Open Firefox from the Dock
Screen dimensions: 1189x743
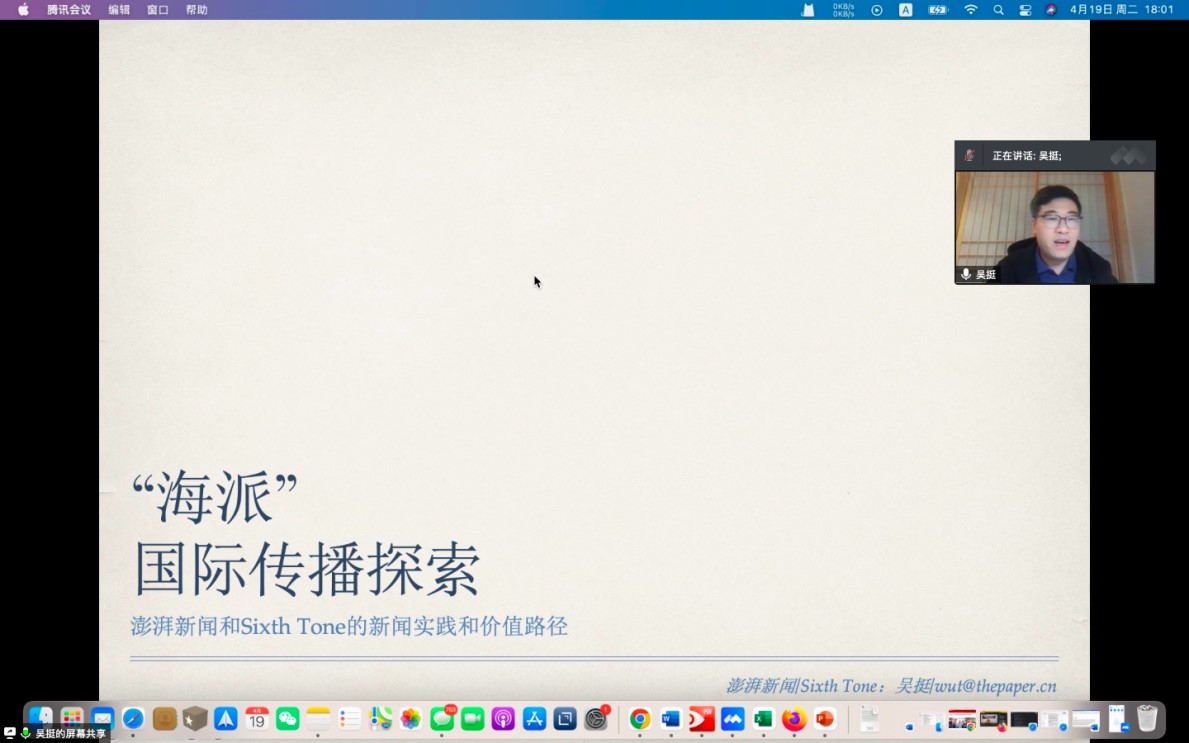coord(794,719)
